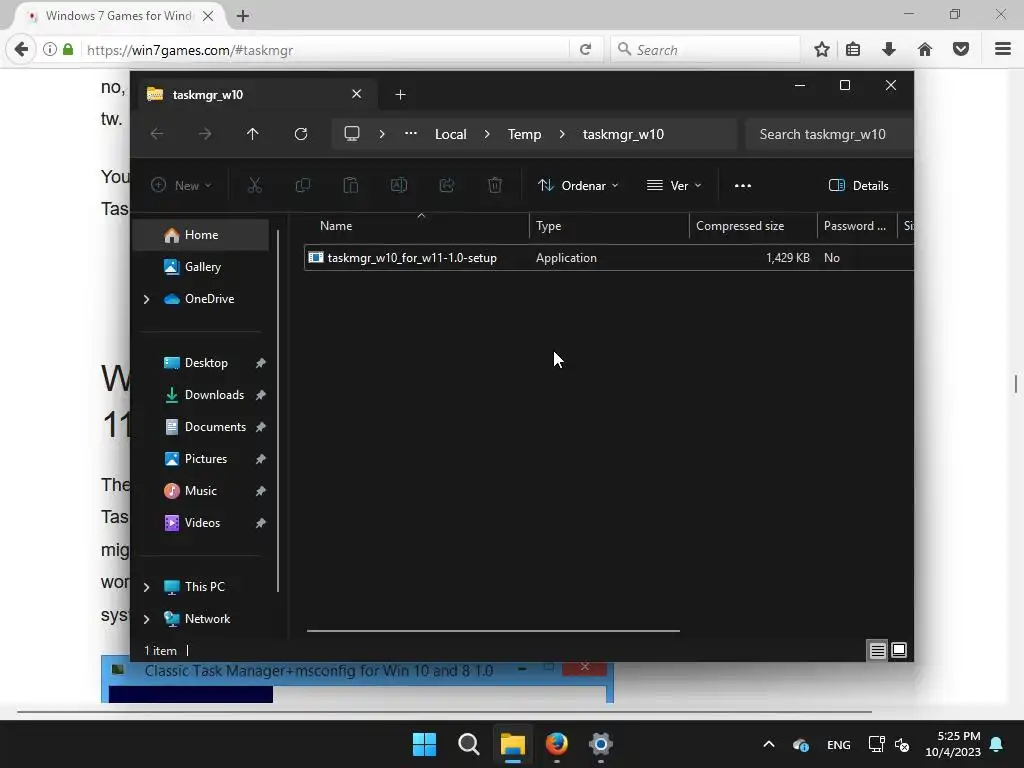1024x768 pixels.
Task: Click the Copy icon
Action: [x=302, y=185]
